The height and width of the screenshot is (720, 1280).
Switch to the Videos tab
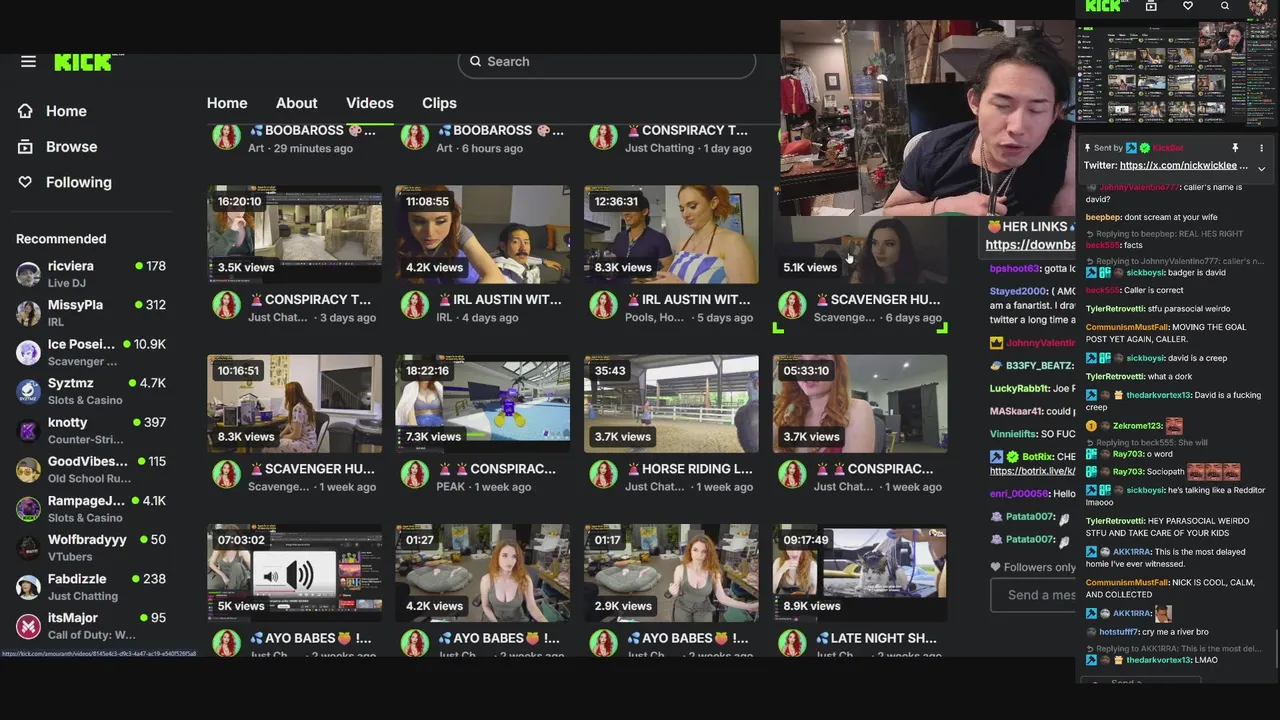(370, 103)
